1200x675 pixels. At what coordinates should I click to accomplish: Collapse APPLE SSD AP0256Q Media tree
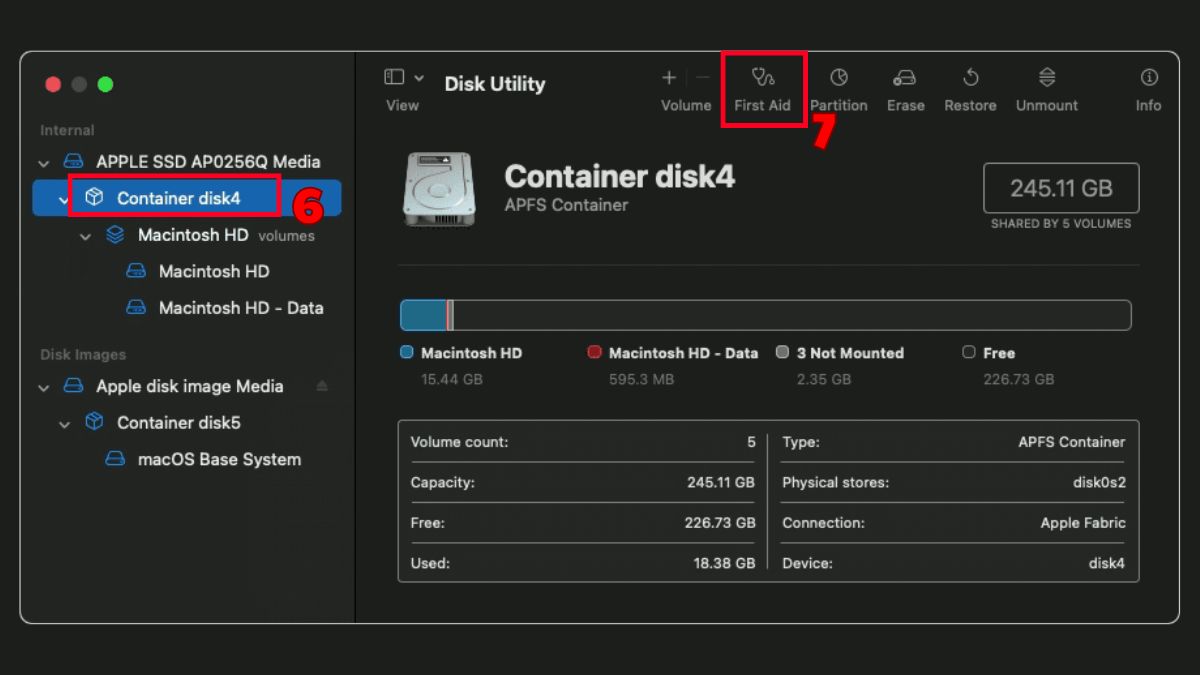(43, 162)
